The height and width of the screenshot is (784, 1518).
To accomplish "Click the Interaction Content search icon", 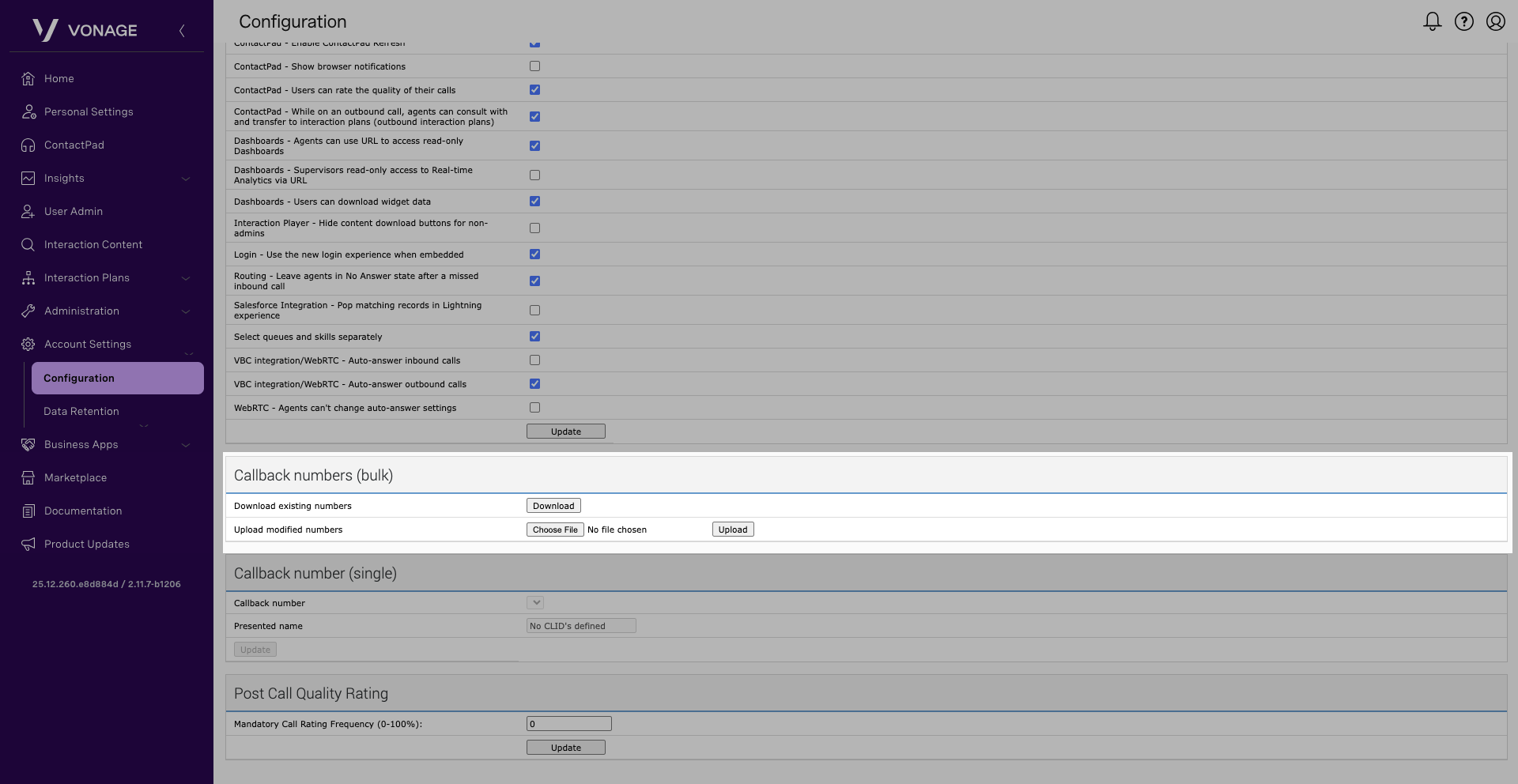I will pyautogui.click(x=28, y=244).
